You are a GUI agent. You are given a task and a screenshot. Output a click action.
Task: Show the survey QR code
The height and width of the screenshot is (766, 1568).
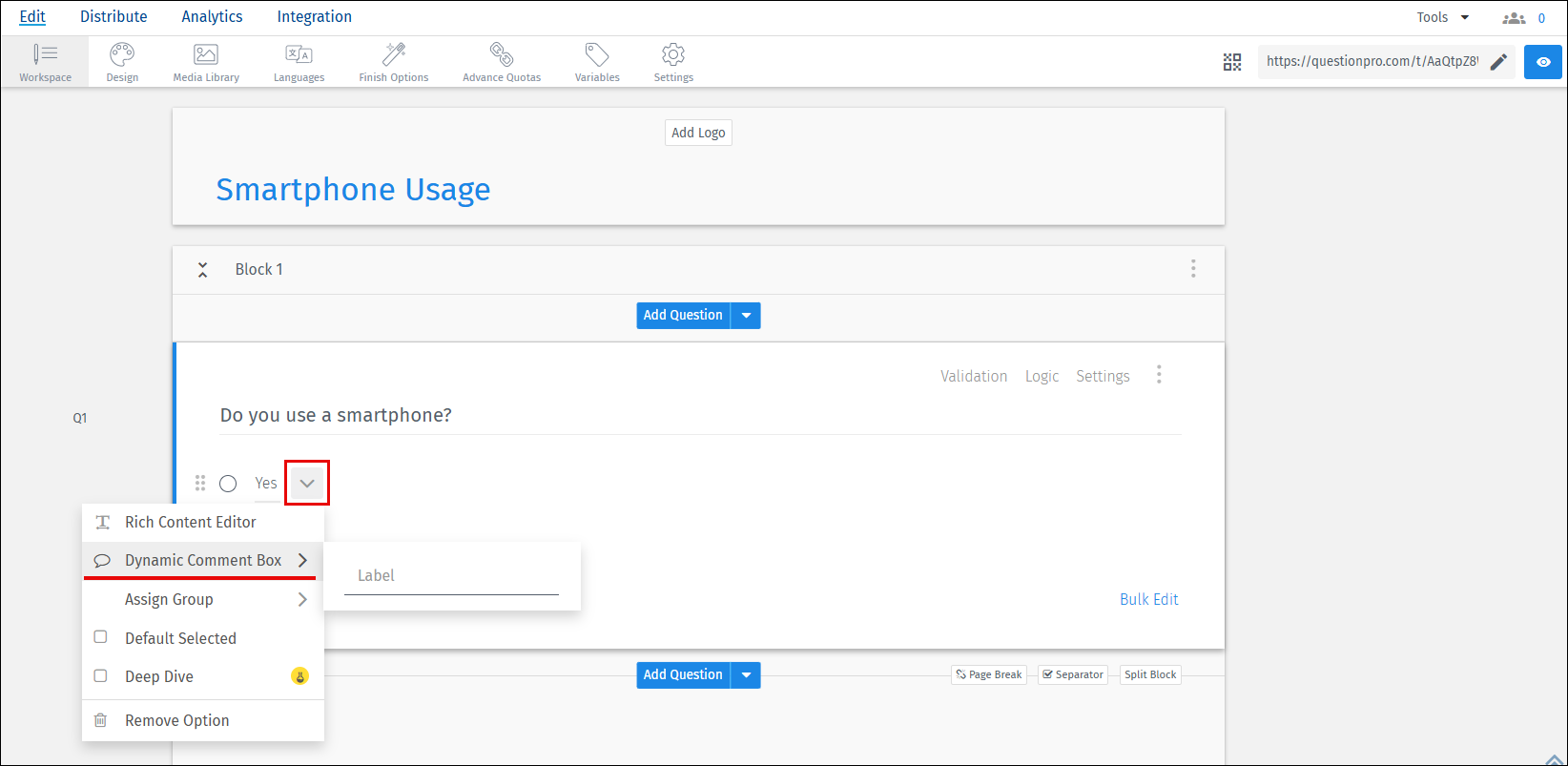[x=1232, y=62]
